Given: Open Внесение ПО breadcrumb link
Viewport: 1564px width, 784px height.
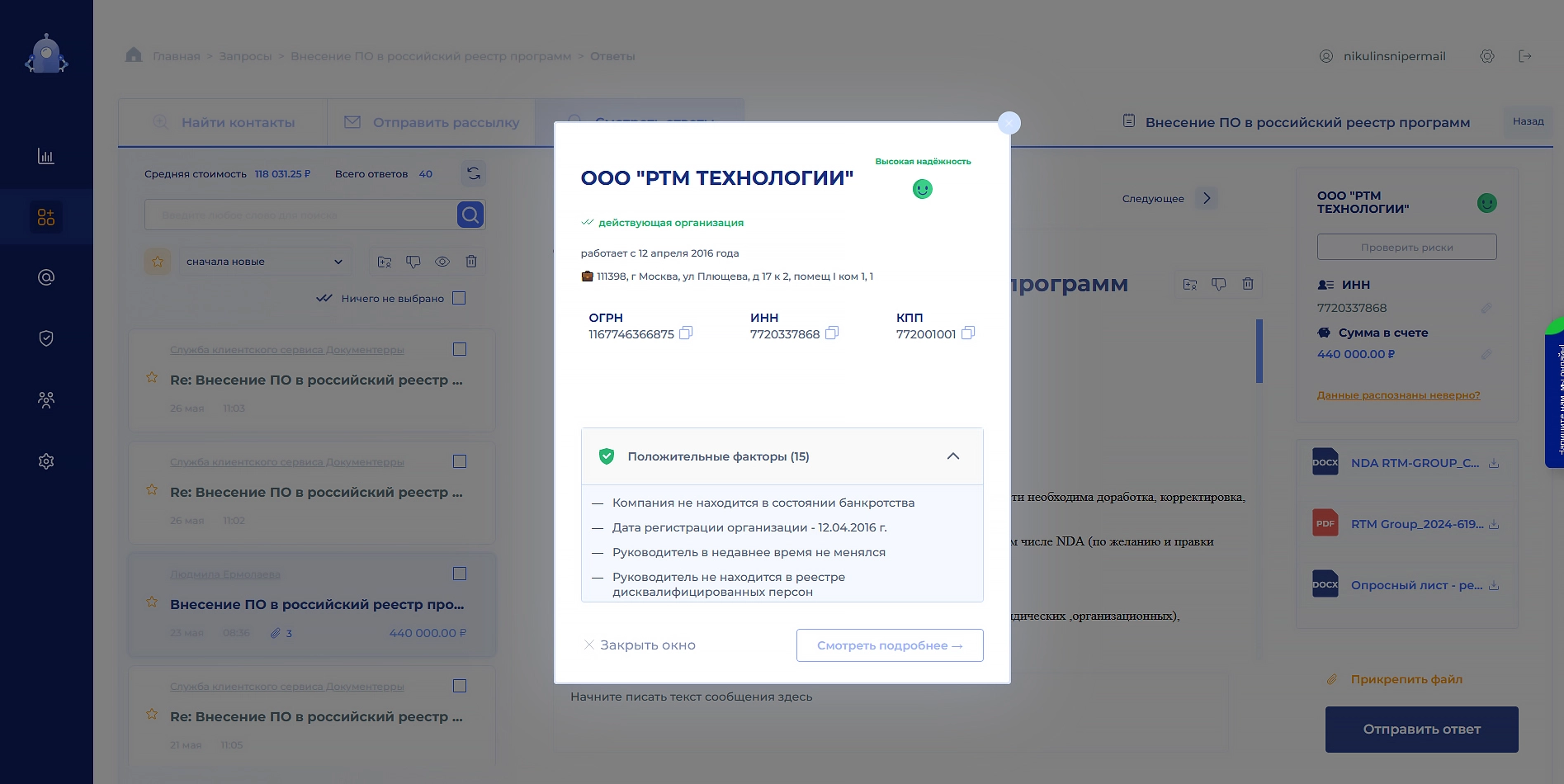Looking at the screenshot, I should click(x=431, y=56).
